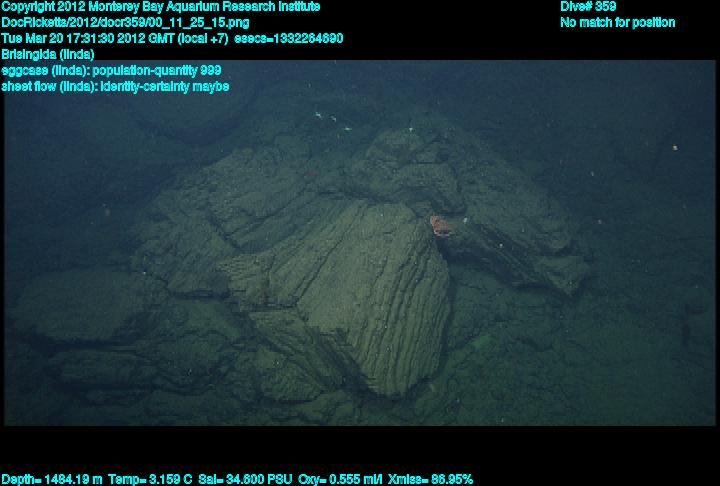Click the 'Brisingida (linda)' annotation
The height and width of the screenshot is (486, 720).
[x=48, y=54]
